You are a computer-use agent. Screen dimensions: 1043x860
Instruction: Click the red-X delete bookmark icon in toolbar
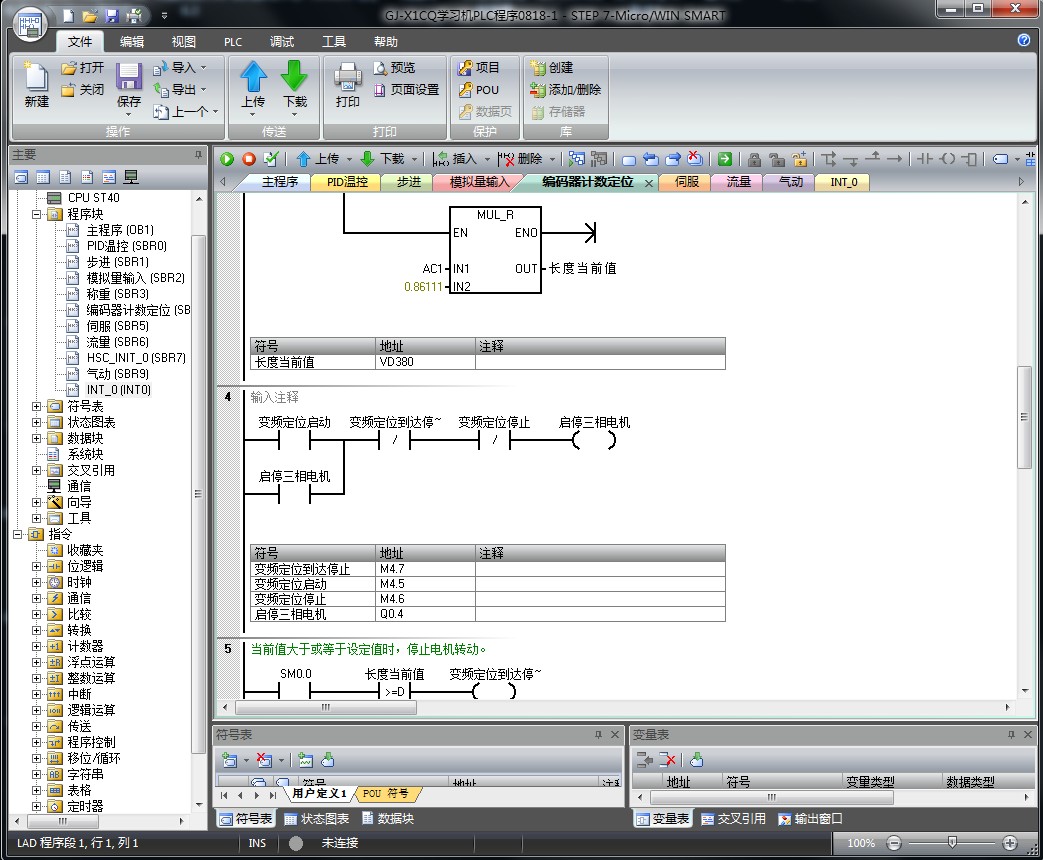pos(694,159)
